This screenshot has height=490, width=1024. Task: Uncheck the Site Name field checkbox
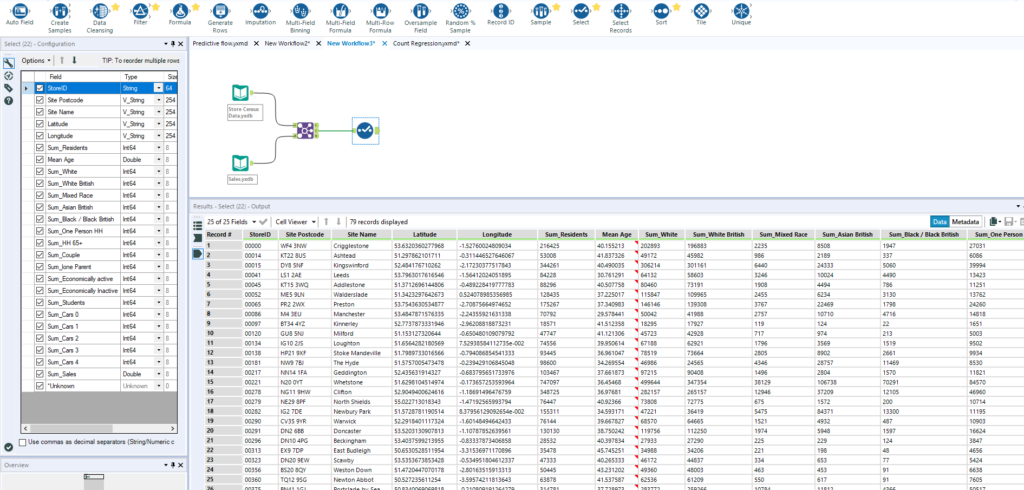(40, 112)
